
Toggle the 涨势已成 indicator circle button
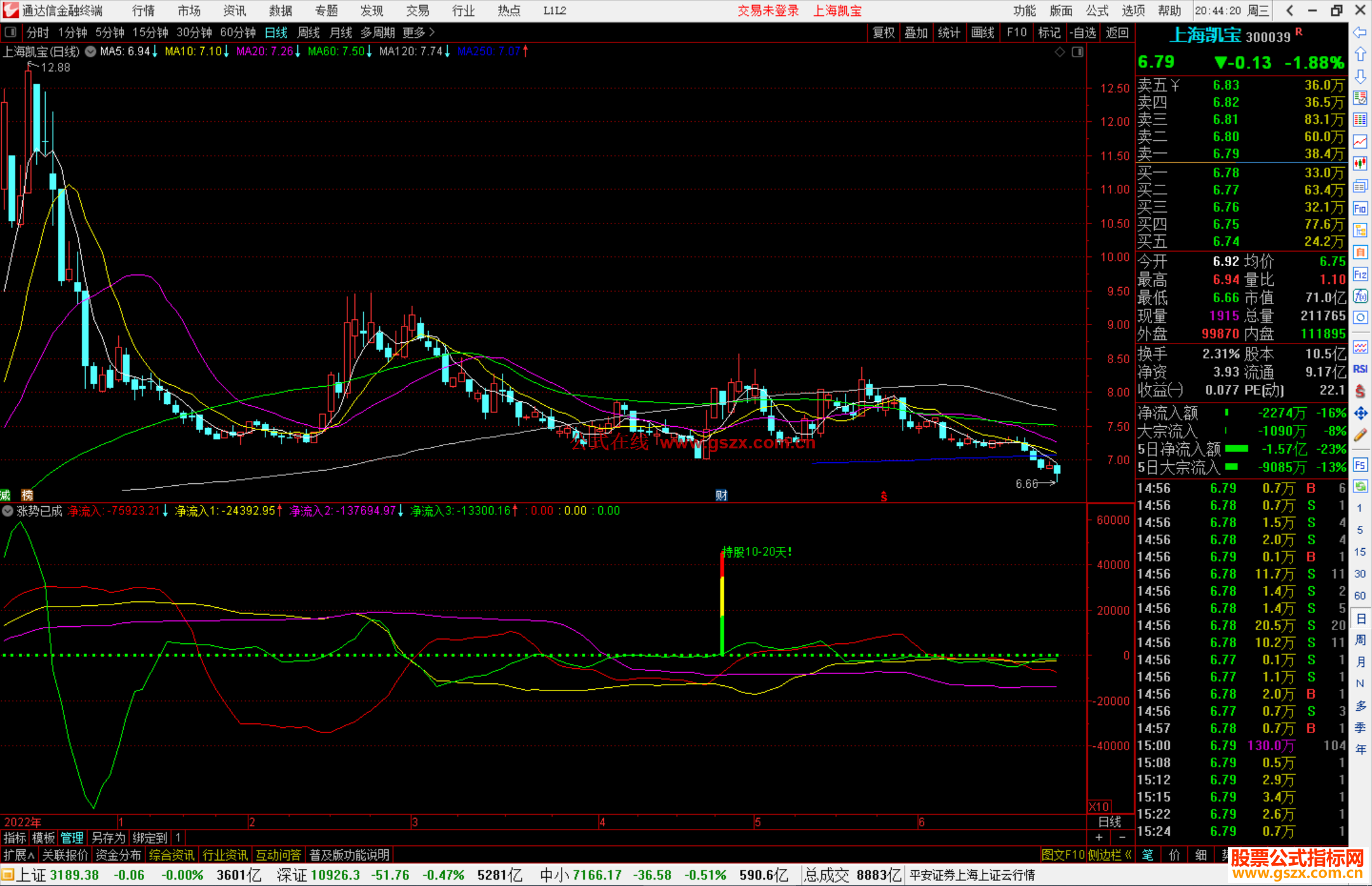click(x=8, y=511)
